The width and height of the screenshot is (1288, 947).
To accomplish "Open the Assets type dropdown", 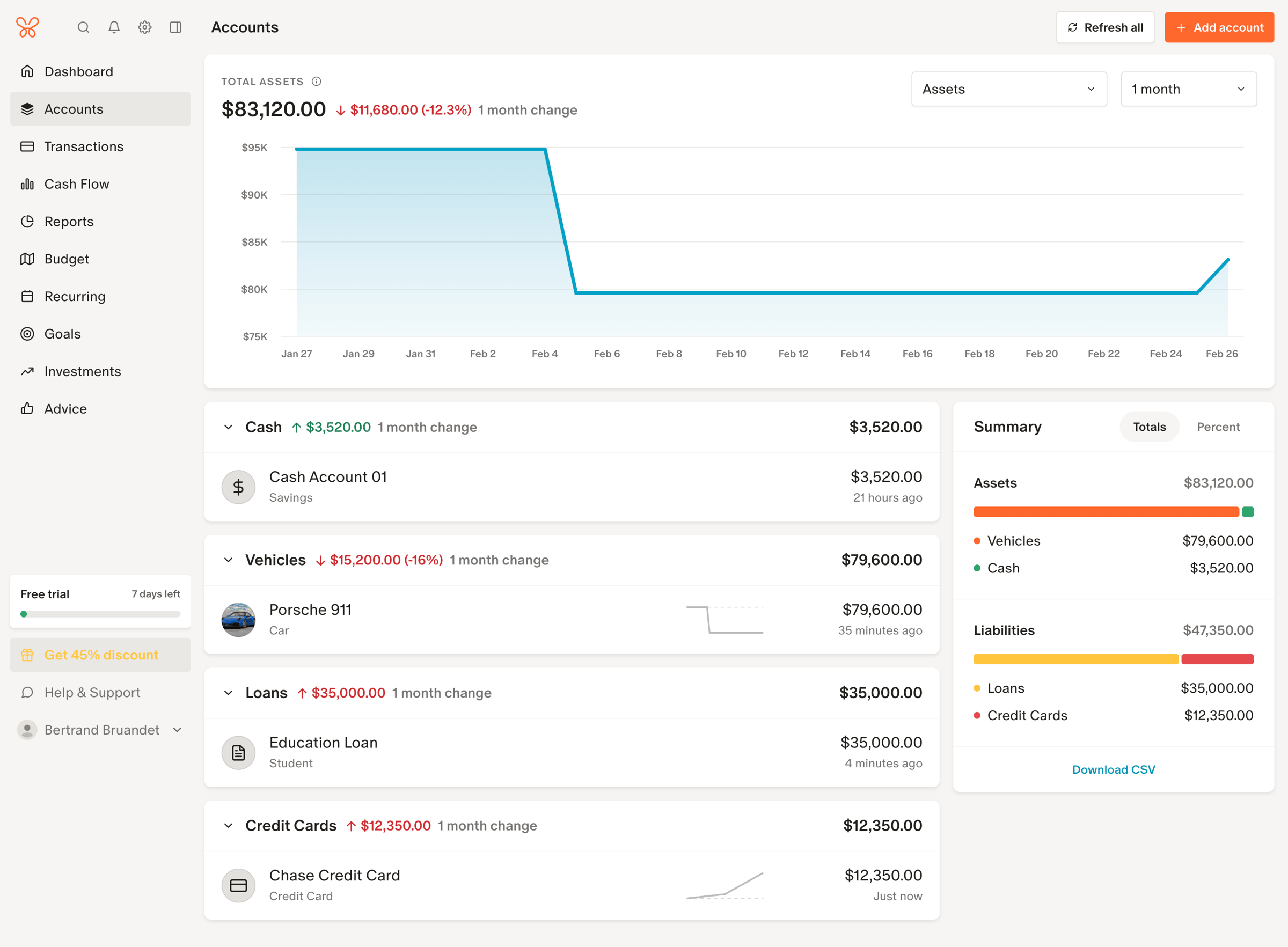I will [1009, 89].
